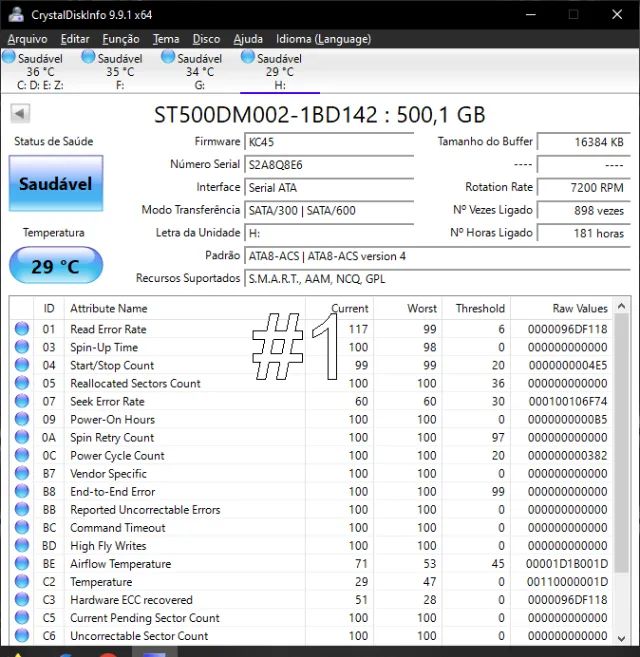Image resolution: width=640 pixels, height=657 pixels.
Task: Click the status icon of Hardware ECC recovered
Action: point(22,599)
